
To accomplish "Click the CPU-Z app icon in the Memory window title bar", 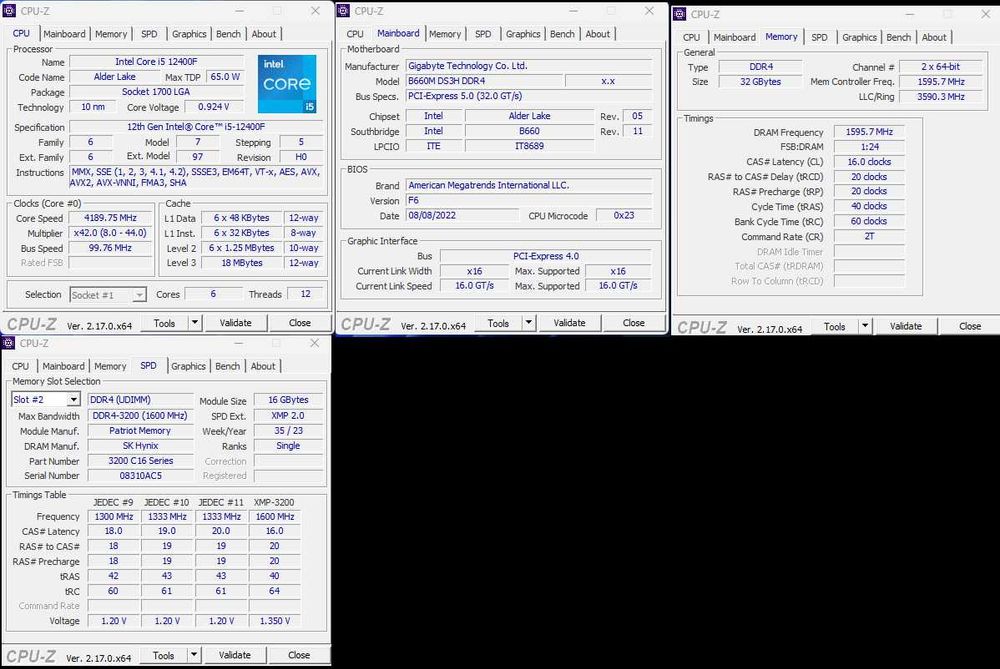I will (x=679, y=14).
